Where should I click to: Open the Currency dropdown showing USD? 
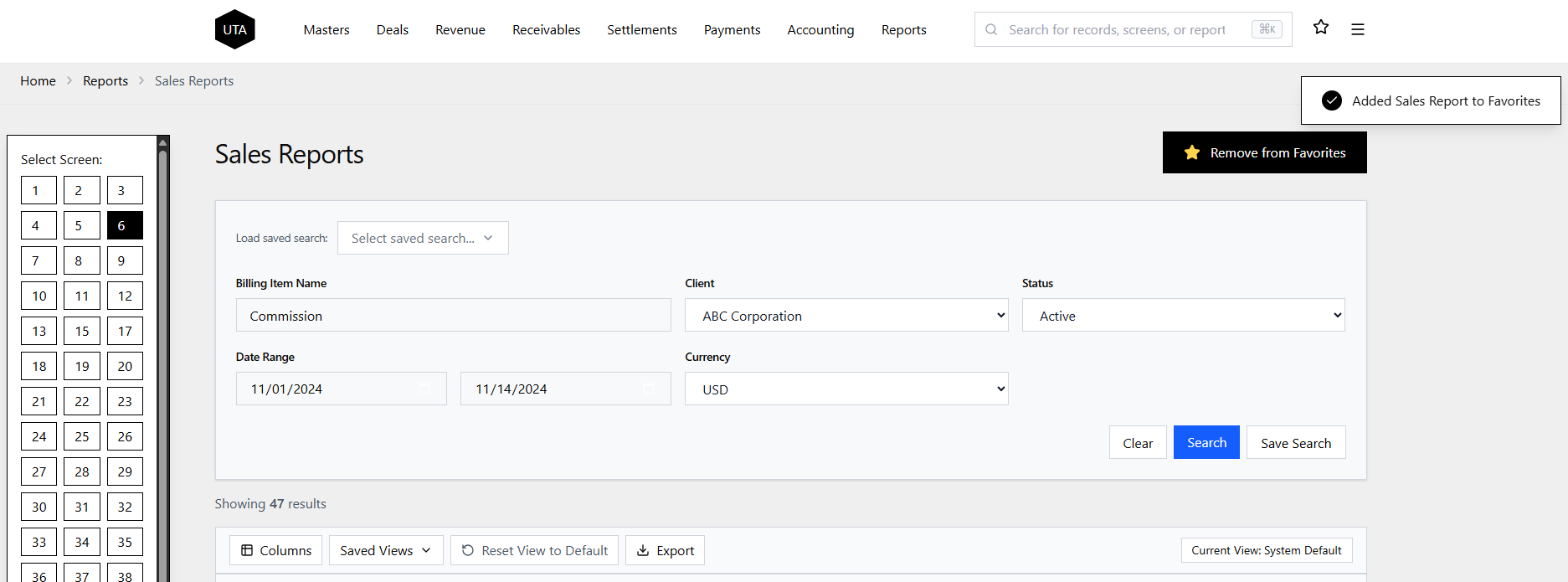(x=846, y=389)
